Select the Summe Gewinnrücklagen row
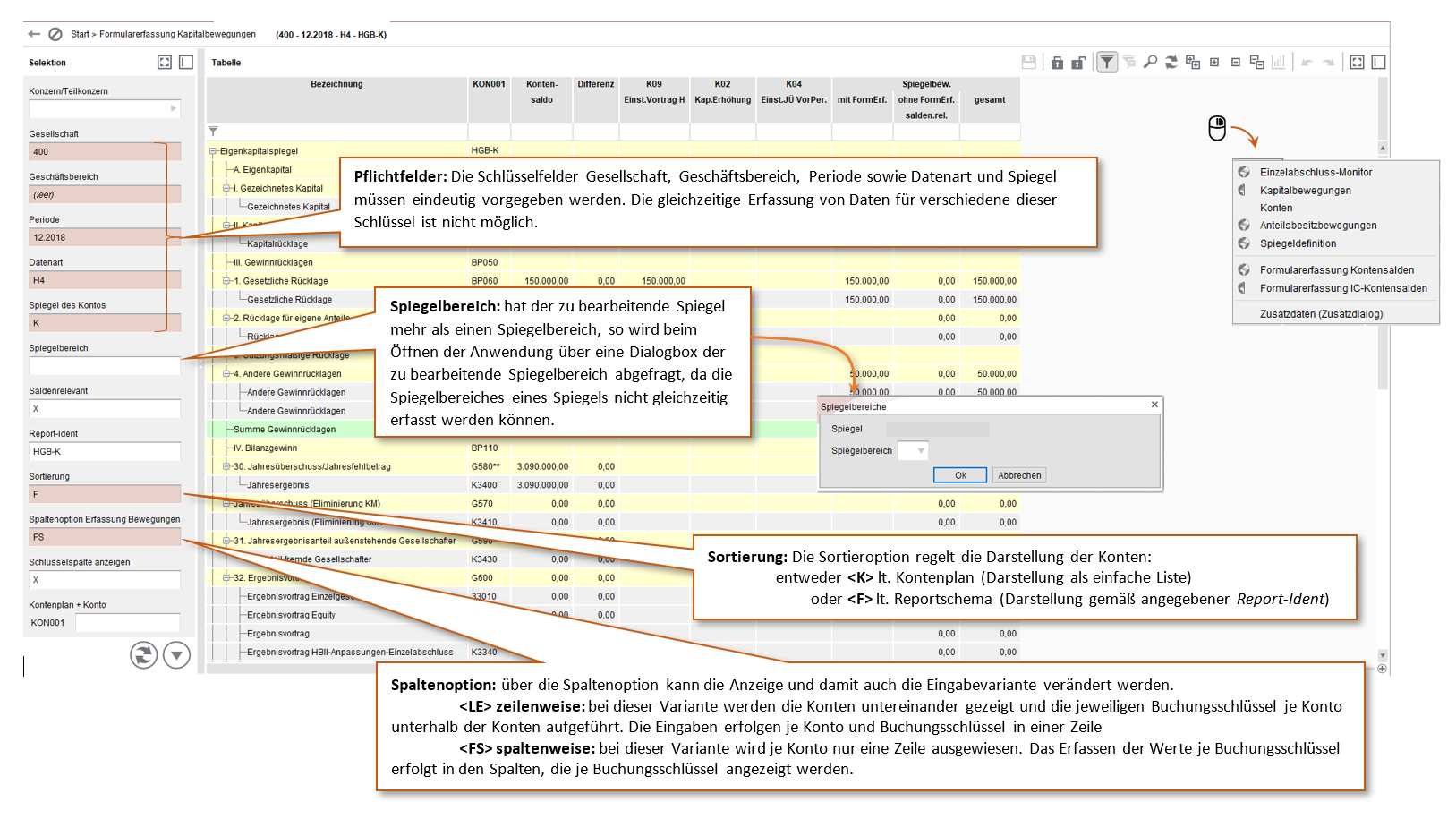The height and width of the screenshot is (819, 1456). (x=613, y=430)
